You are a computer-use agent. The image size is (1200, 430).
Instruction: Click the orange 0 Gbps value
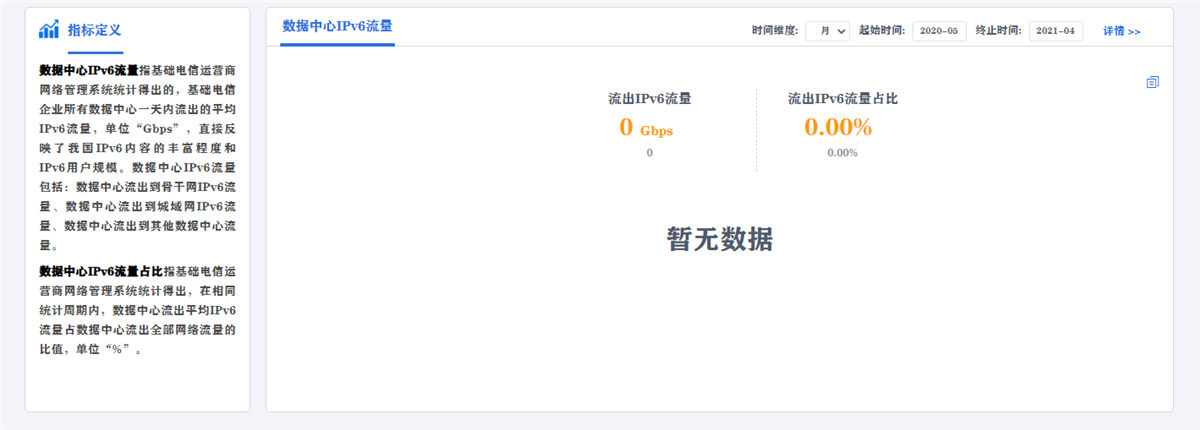(650, 128)
